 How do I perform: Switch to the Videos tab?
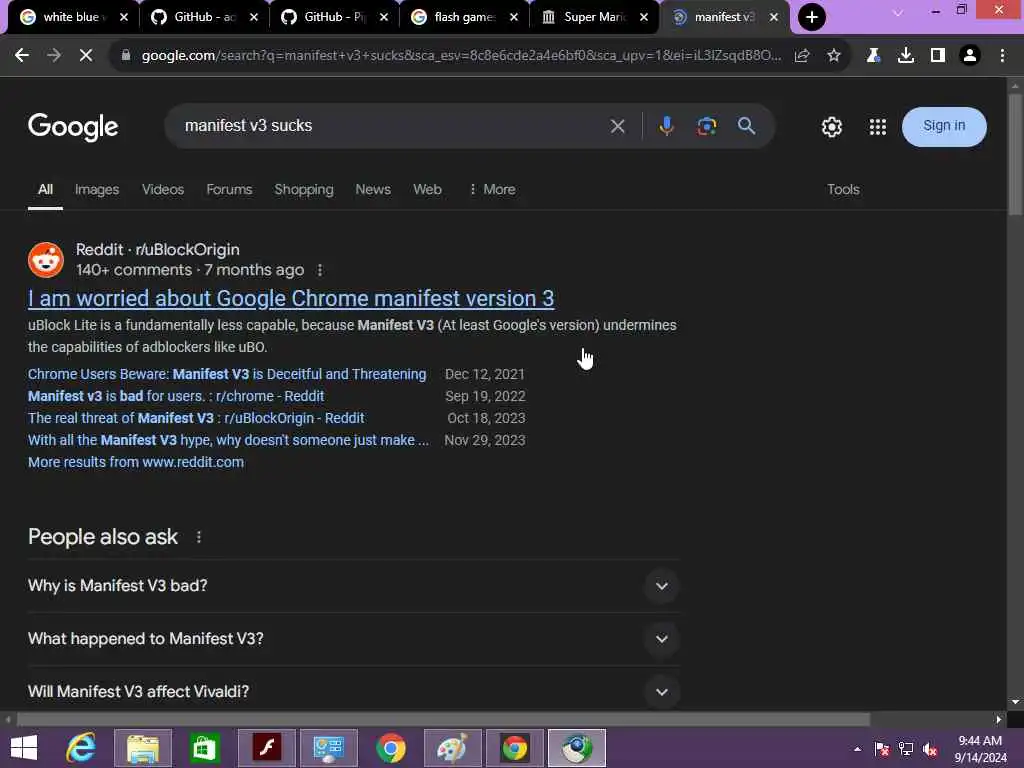[163, 189]
